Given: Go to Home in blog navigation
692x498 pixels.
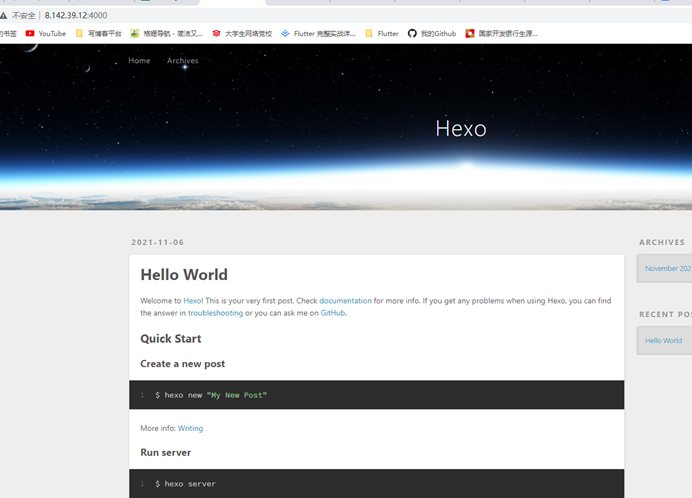Looking at the screenshot, I should click(x=139, y=60).
